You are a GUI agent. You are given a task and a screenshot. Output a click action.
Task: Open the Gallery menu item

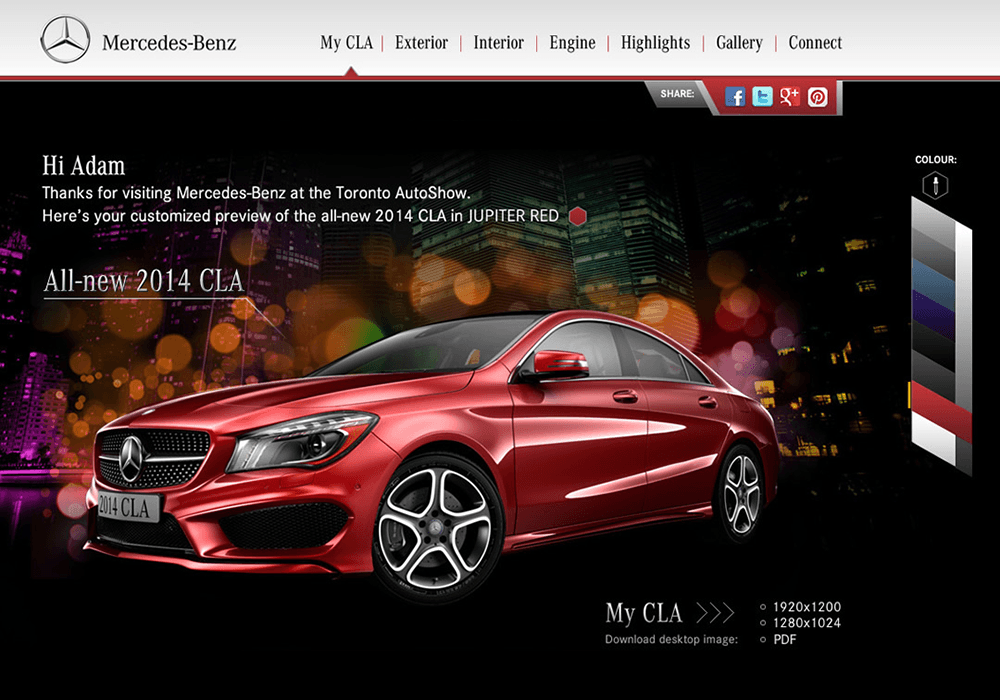[739, 43]
